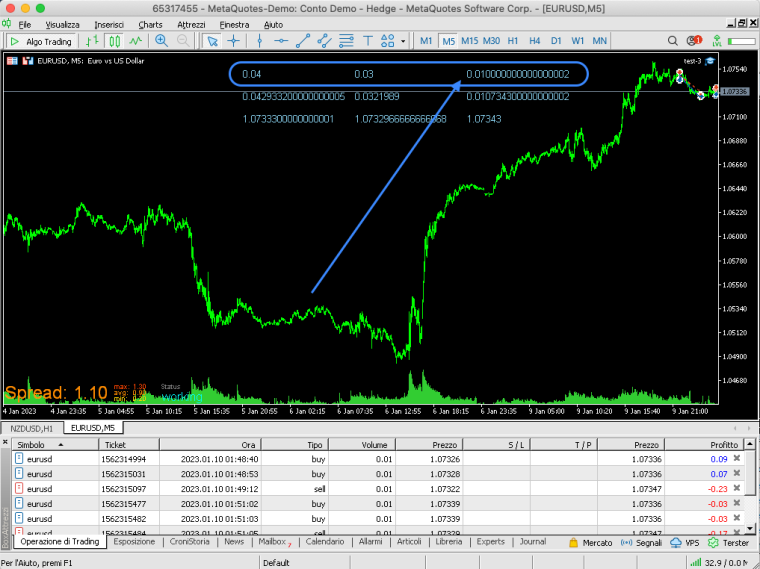This screenshot has height=569, width=760.
Task: Close position ticket 1562315097
Action: coord(737,488)
